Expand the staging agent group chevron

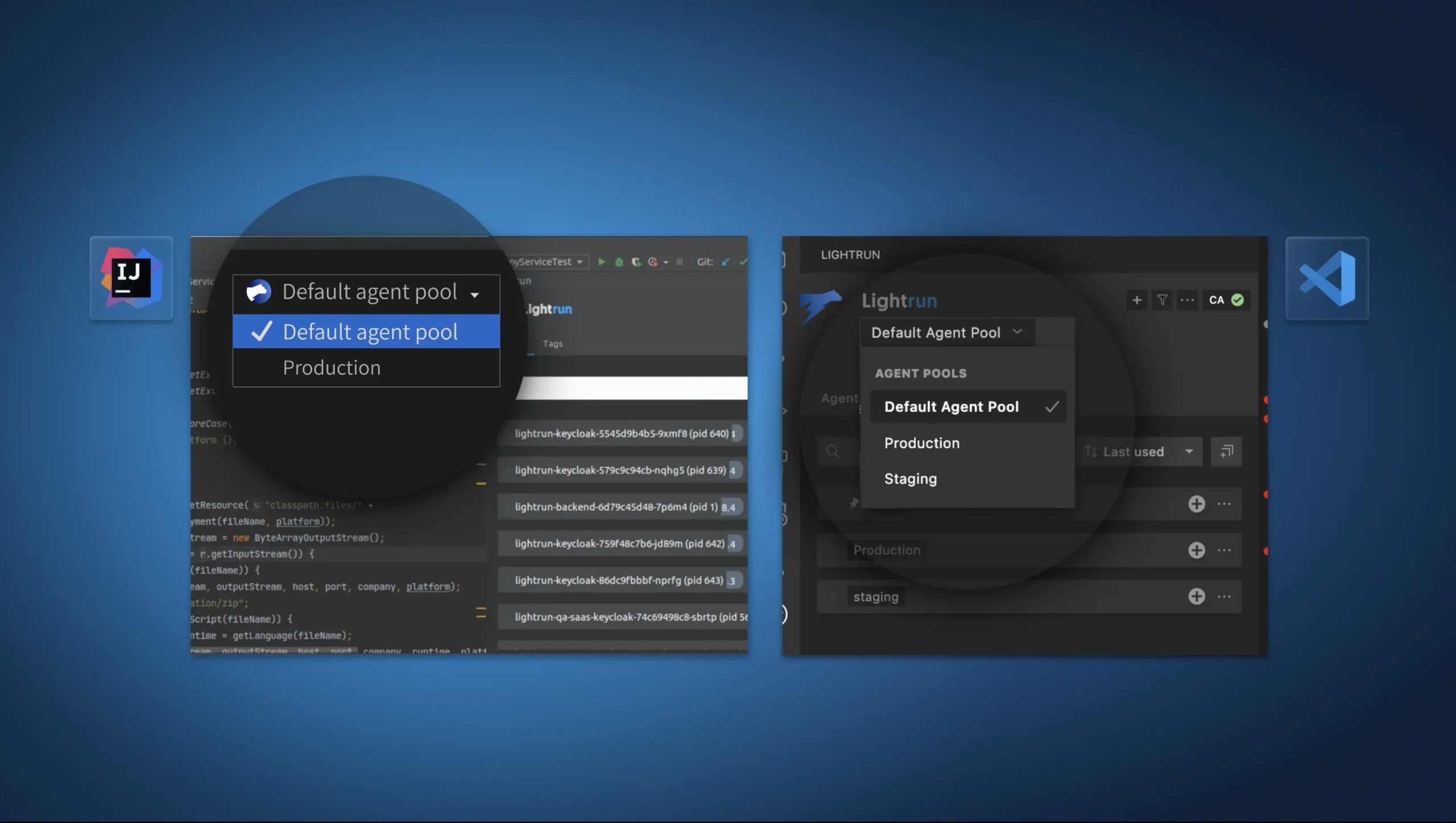834,596
